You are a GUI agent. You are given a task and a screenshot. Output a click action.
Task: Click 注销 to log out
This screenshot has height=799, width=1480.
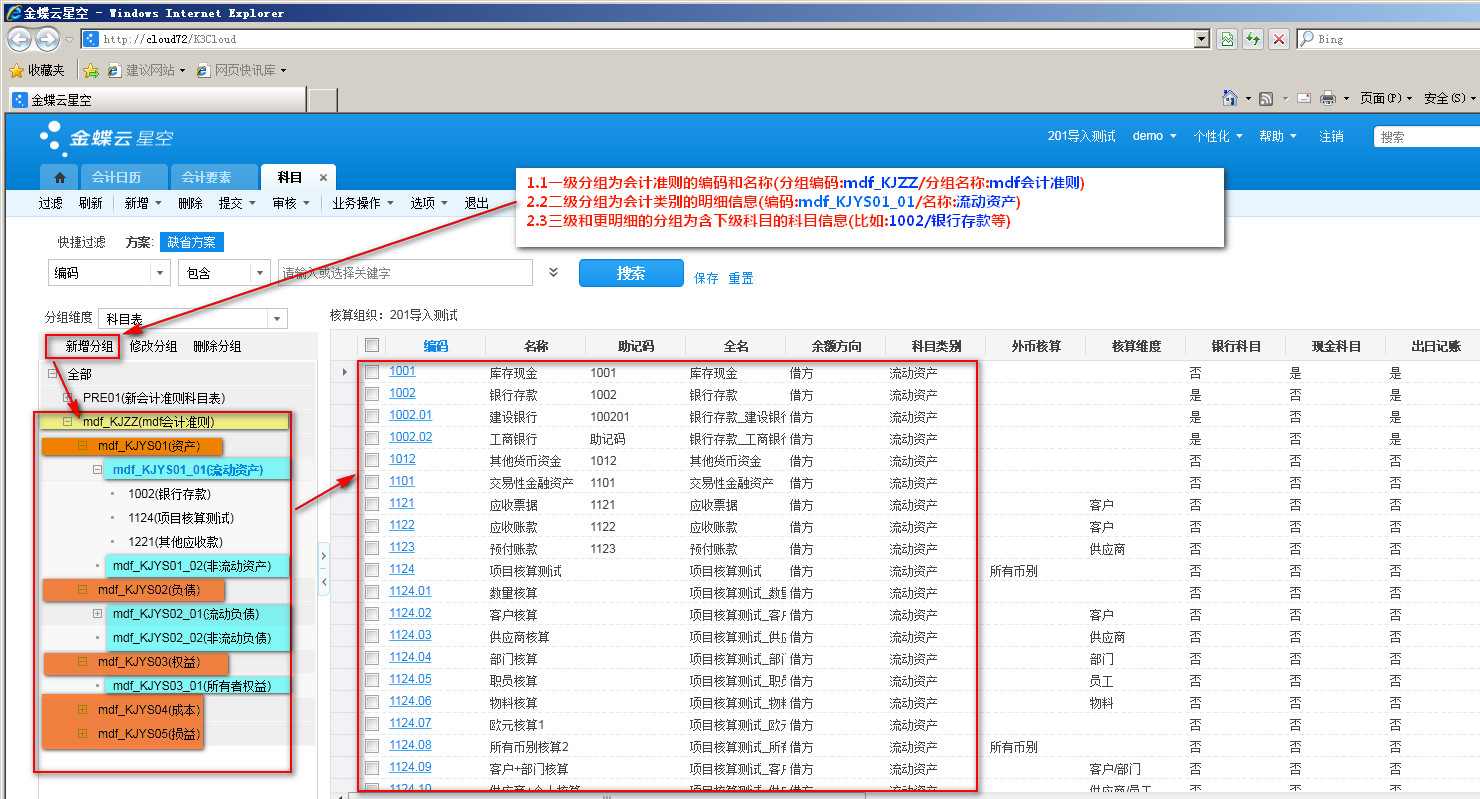click(x=1331, y=136)
